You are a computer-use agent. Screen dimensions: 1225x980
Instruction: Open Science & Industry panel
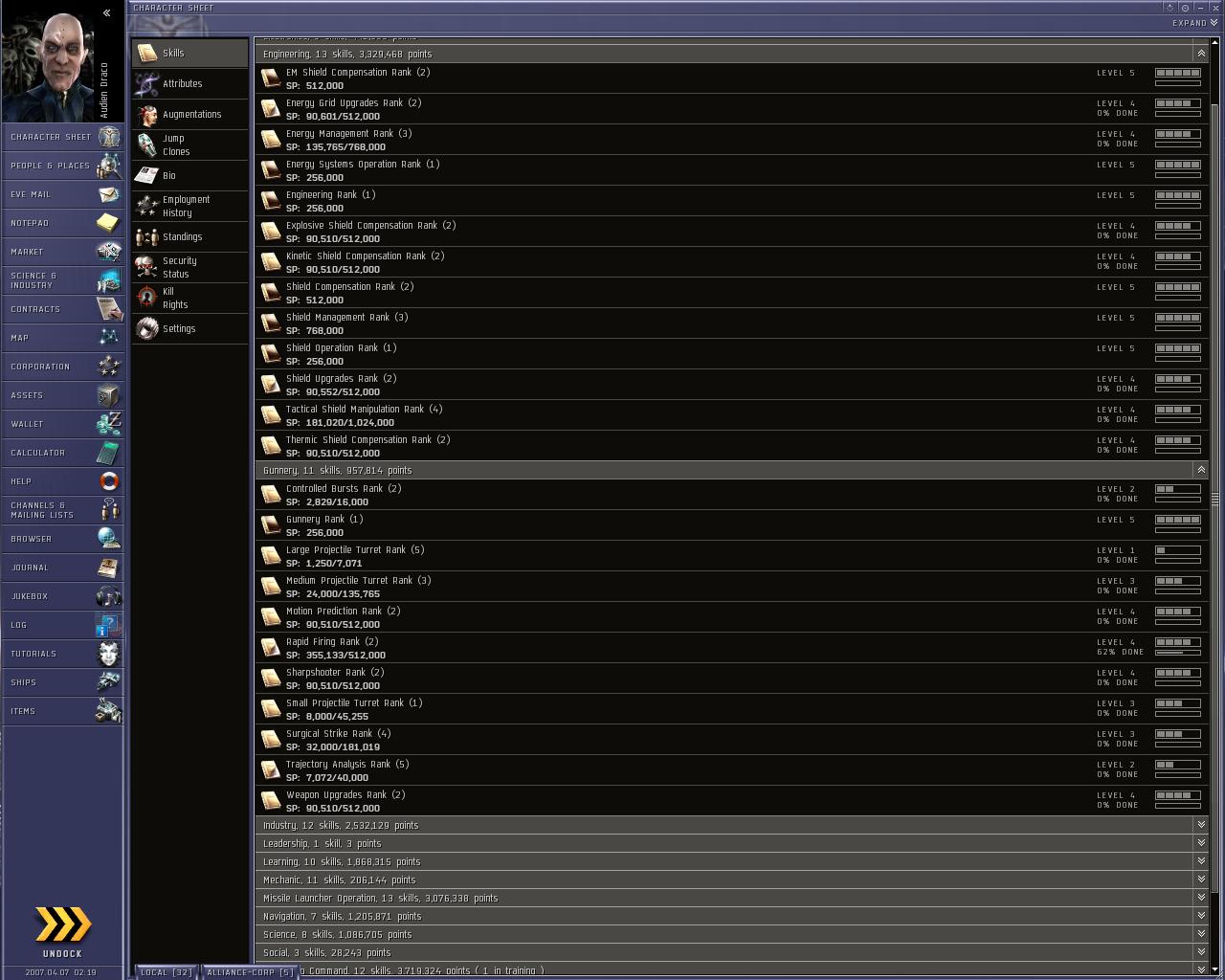tap(62, 280)
